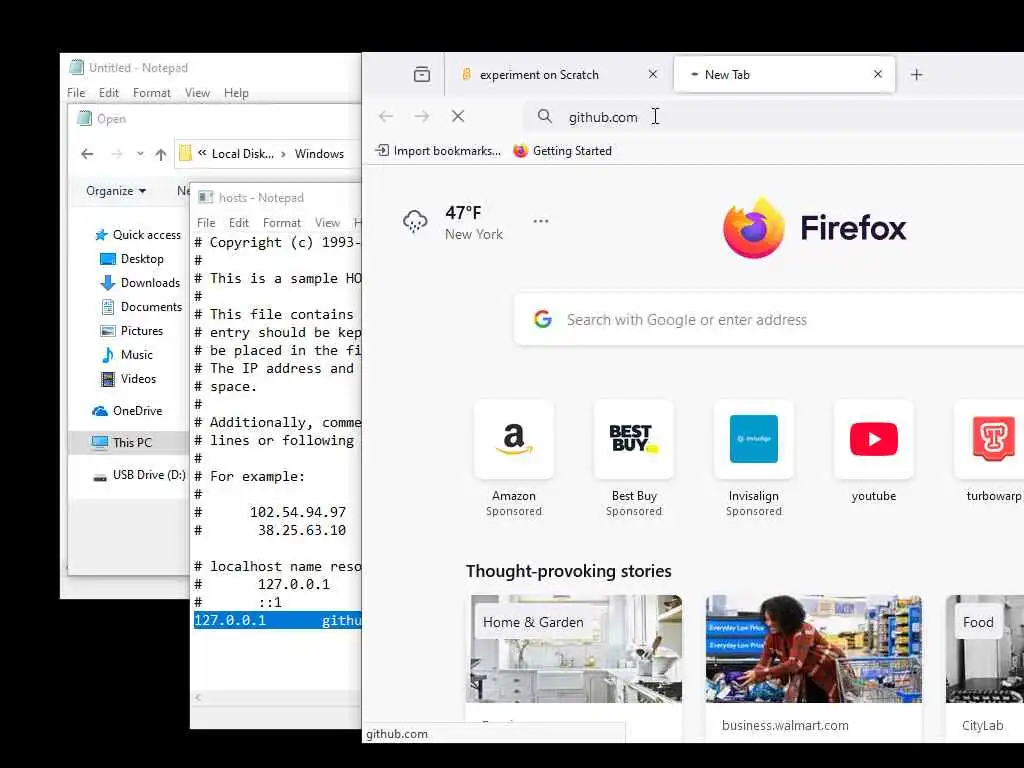Screen dimensions: 1024x768
Task: Click the folder icon in Open dialog address bar
Action: [x=185, y=153]
